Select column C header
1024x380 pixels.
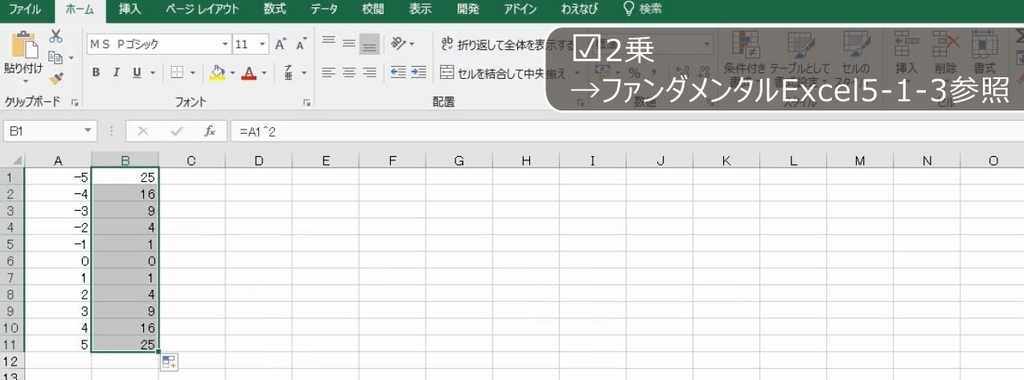click(191, 160)
